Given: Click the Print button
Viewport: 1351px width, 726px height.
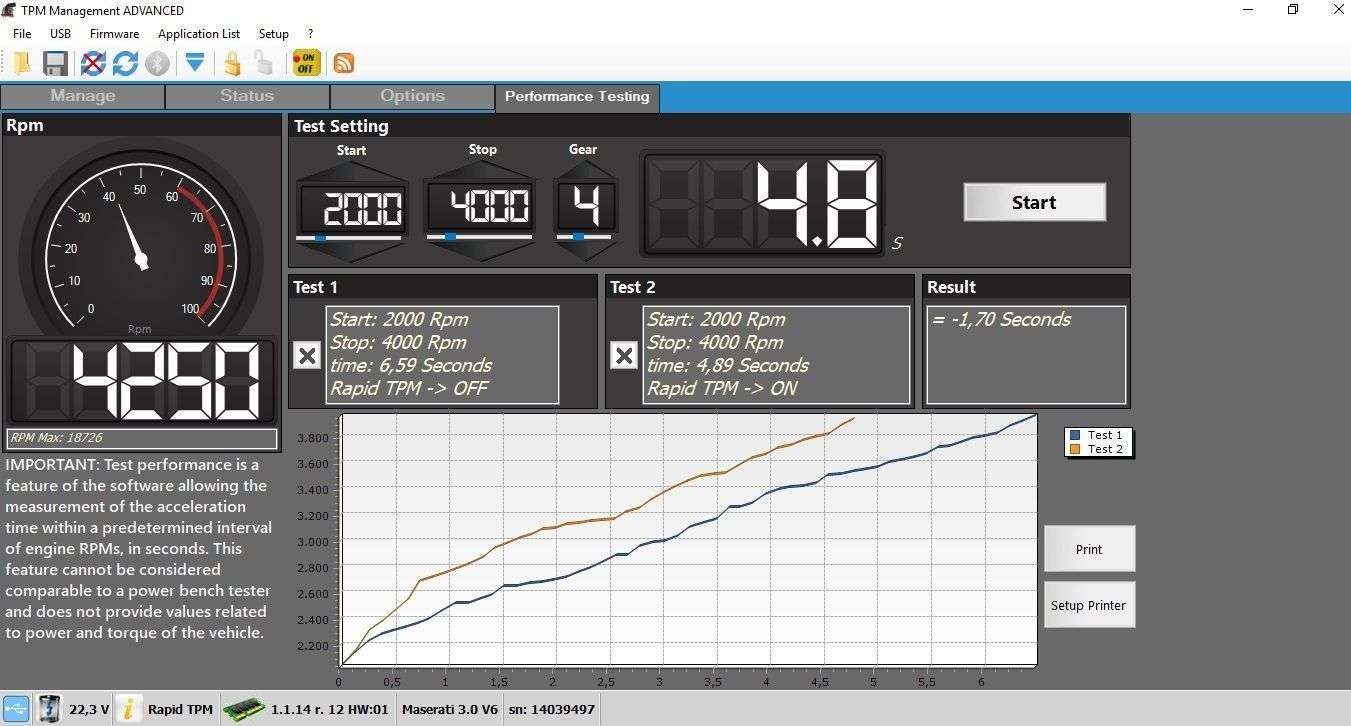Looking at the screenshot, I should click(x=1089, y=549).
